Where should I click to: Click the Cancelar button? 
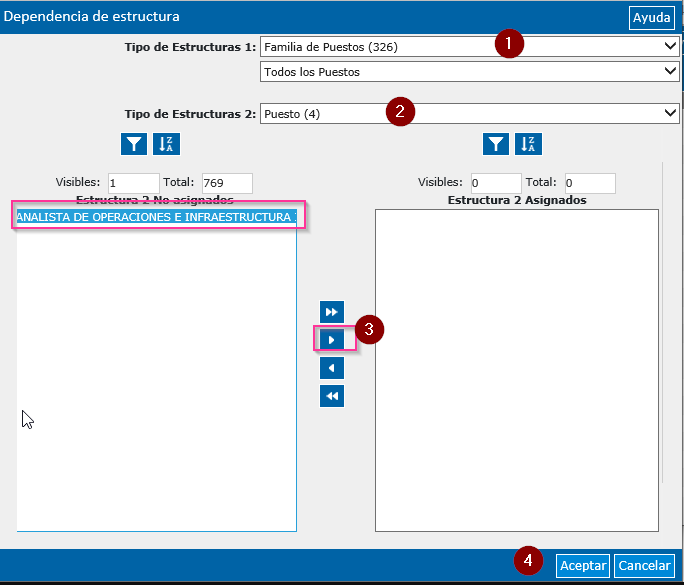tap(644, 566)
